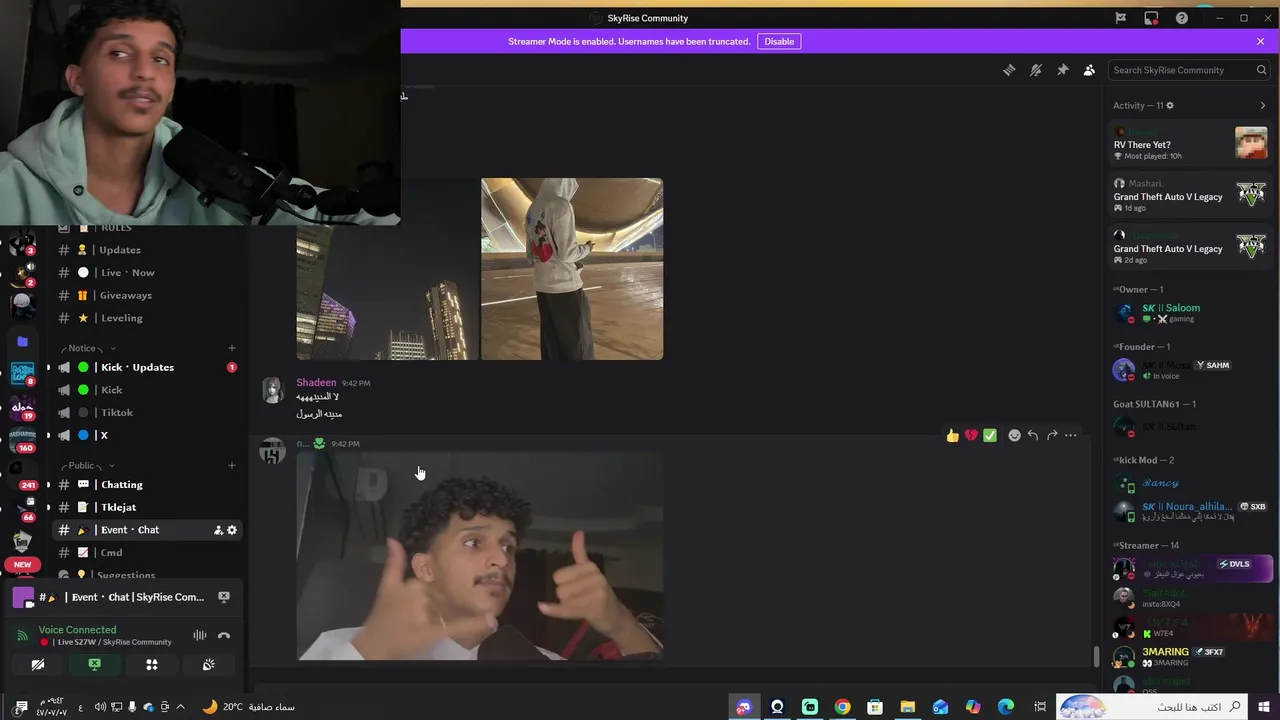Open the Live · Now channel
The image size is (1280, 720).
click(146, 272)
